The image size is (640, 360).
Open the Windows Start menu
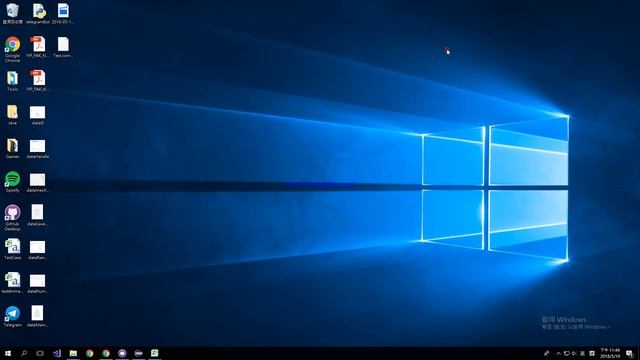tap(8, 353)
